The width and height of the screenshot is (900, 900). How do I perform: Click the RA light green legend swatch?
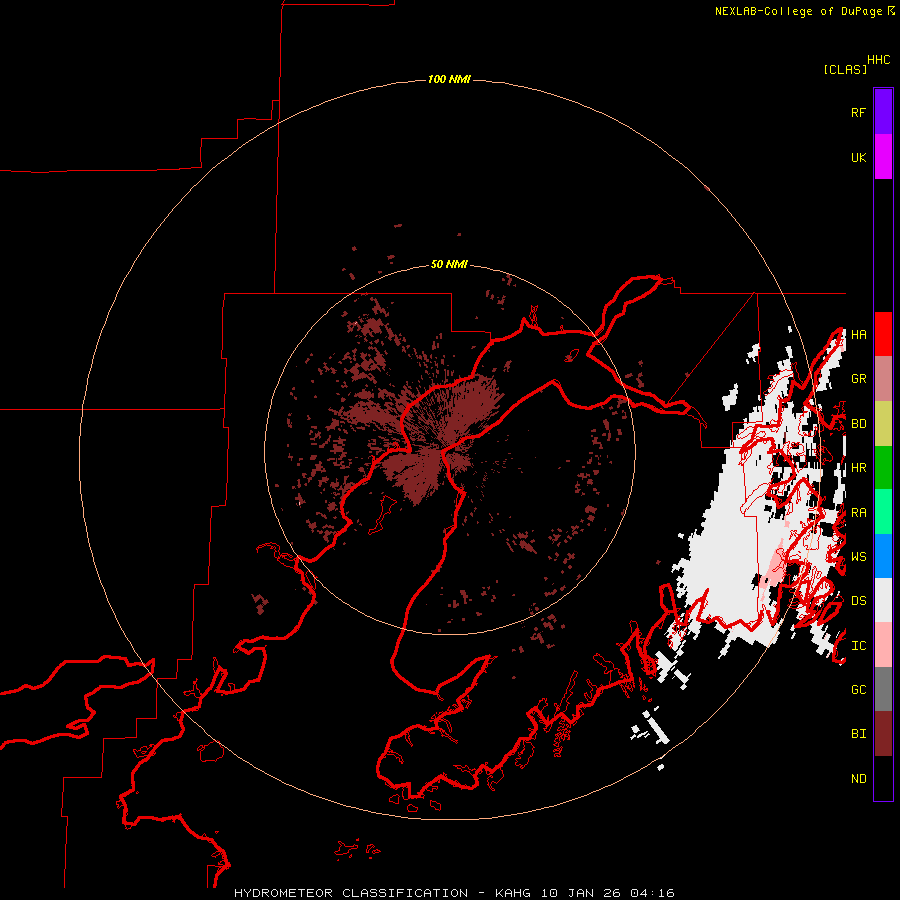(883, 512)
